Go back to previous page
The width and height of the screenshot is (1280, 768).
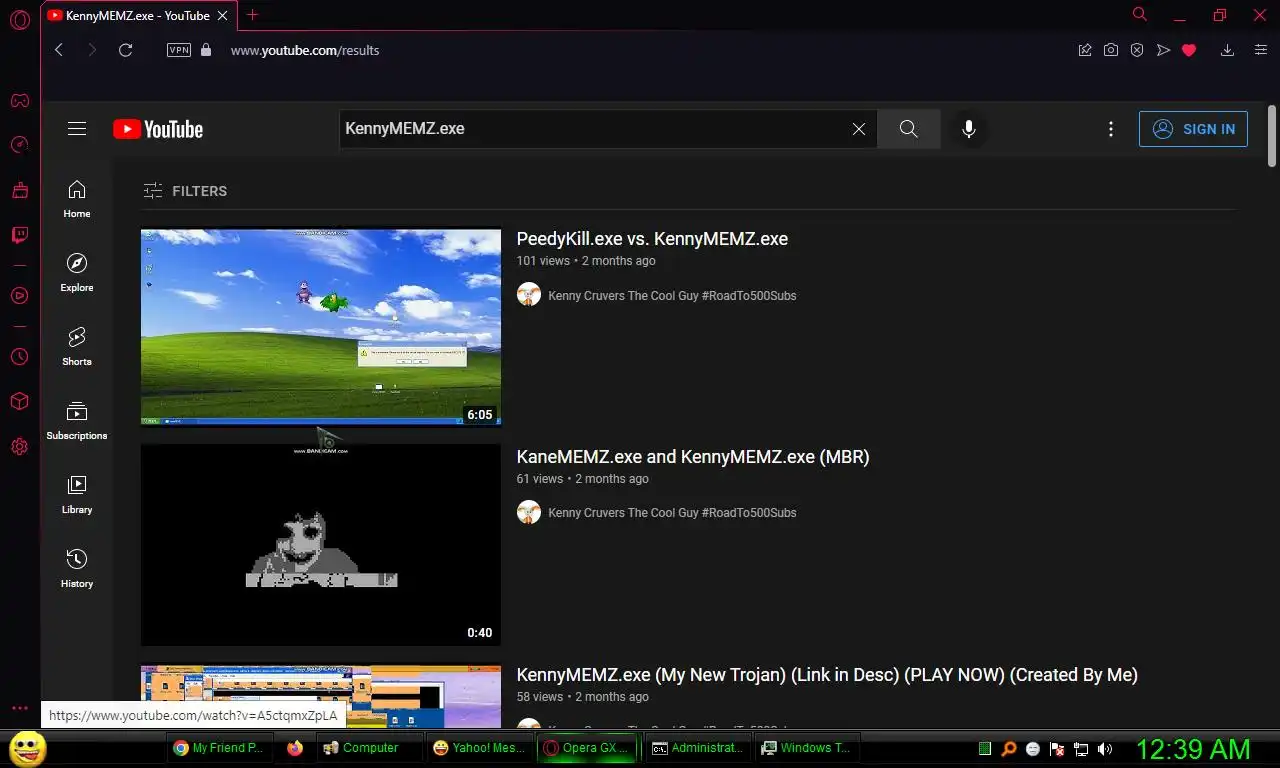(59, 50)
